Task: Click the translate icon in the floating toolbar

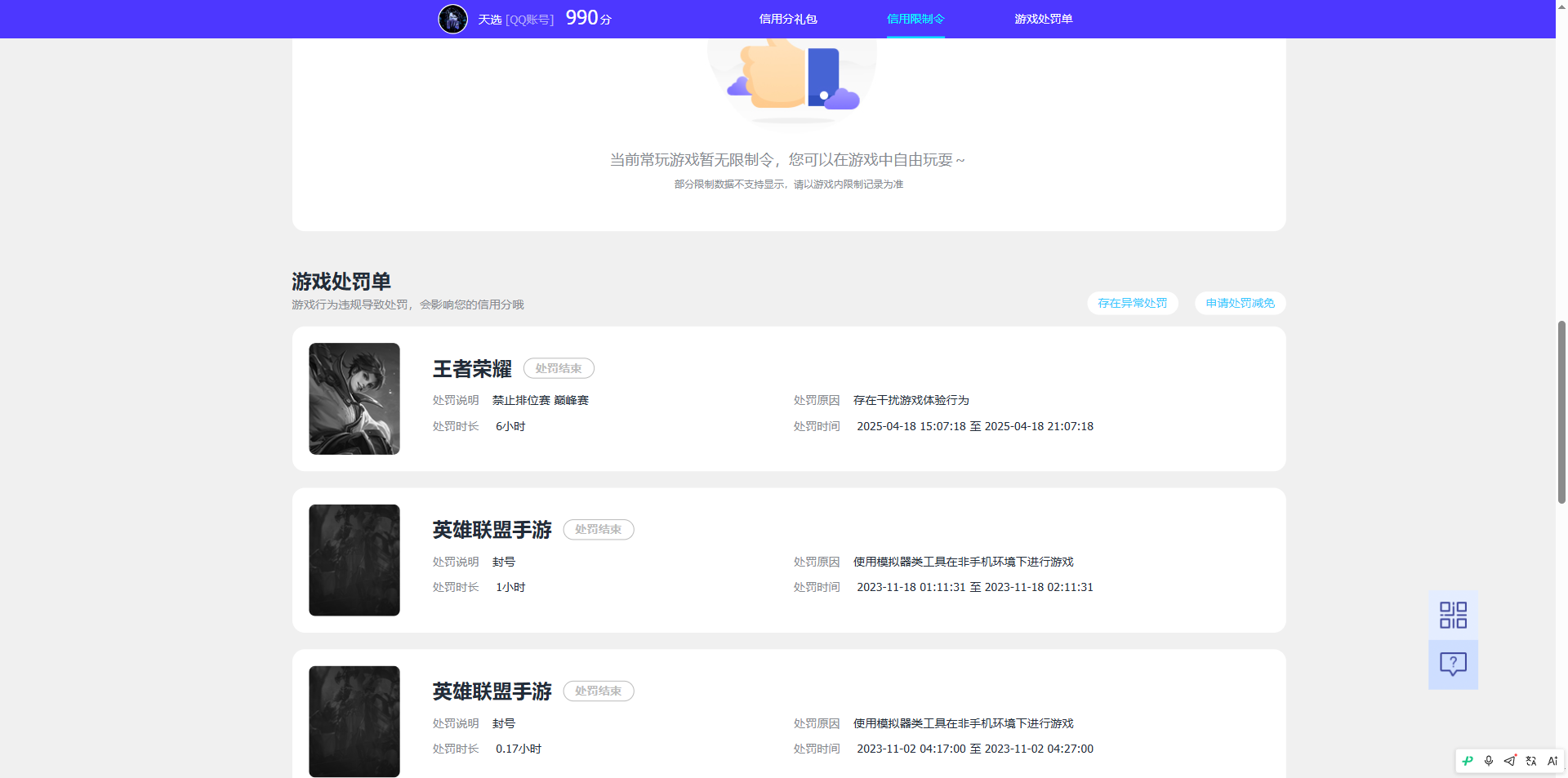Action: coord(1531,761)
